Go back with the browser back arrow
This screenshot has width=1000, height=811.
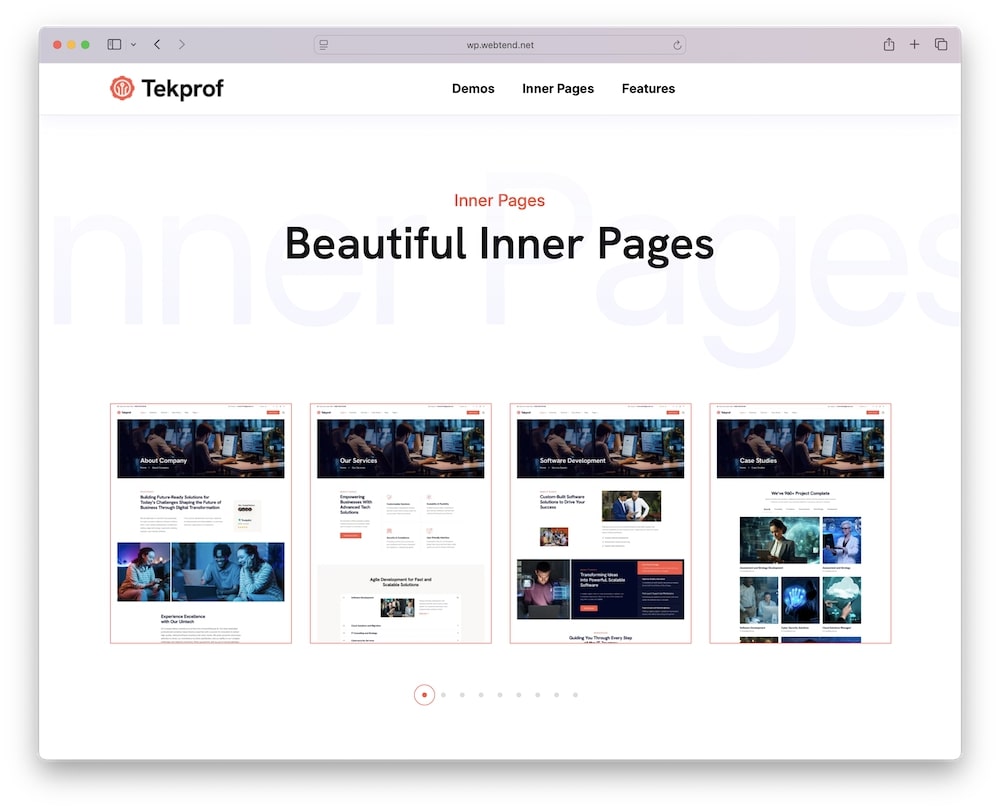pyautogui.click(x=157, y=45)
